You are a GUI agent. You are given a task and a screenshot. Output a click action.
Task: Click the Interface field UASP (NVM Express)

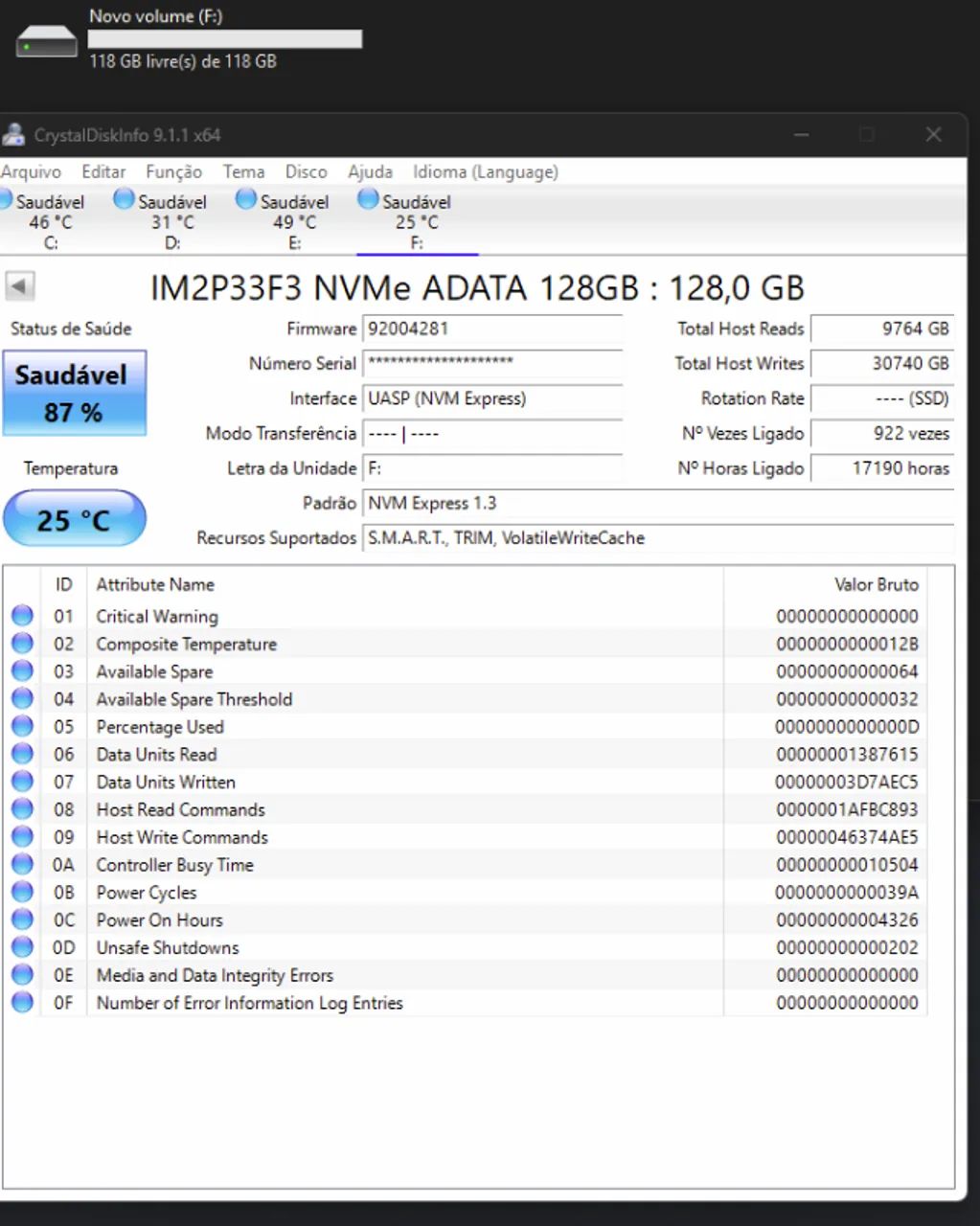492,398
